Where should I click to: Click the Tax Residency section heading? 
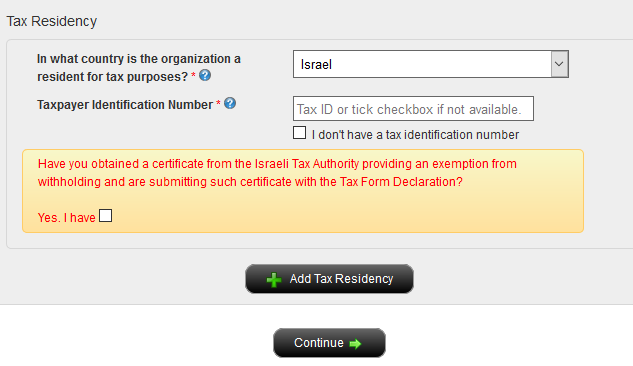coord(52,21)
